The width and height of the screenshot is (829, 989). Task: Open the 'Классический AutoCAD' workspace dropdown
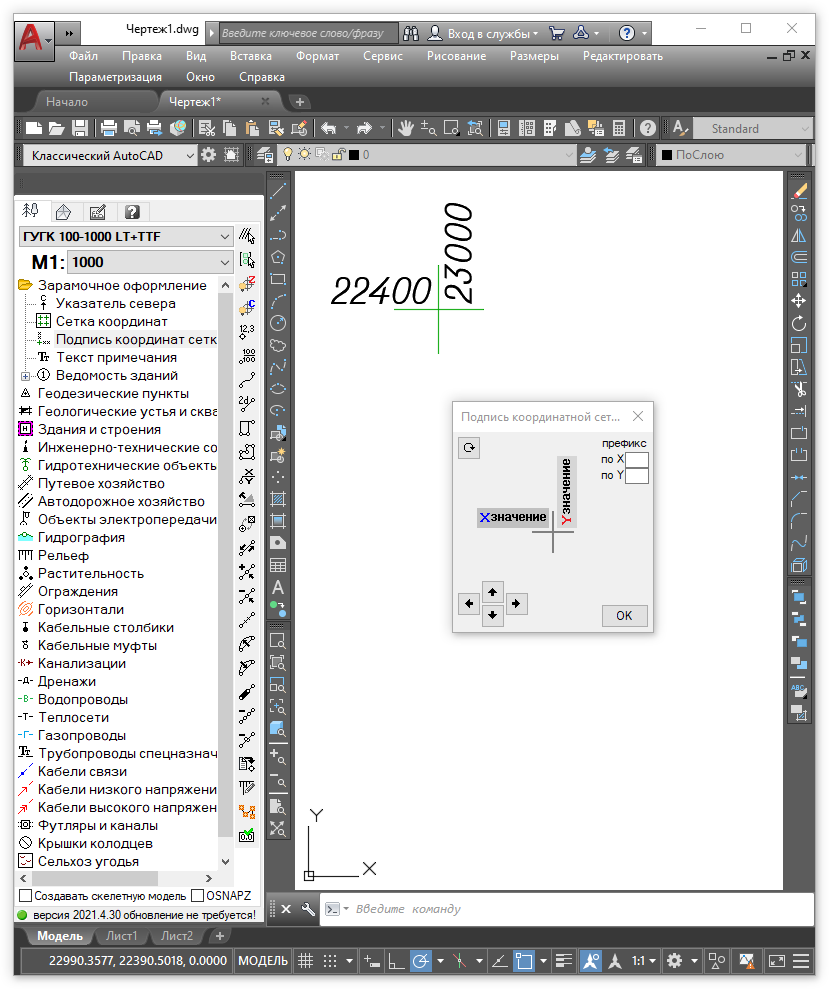(x=110, y=155)
